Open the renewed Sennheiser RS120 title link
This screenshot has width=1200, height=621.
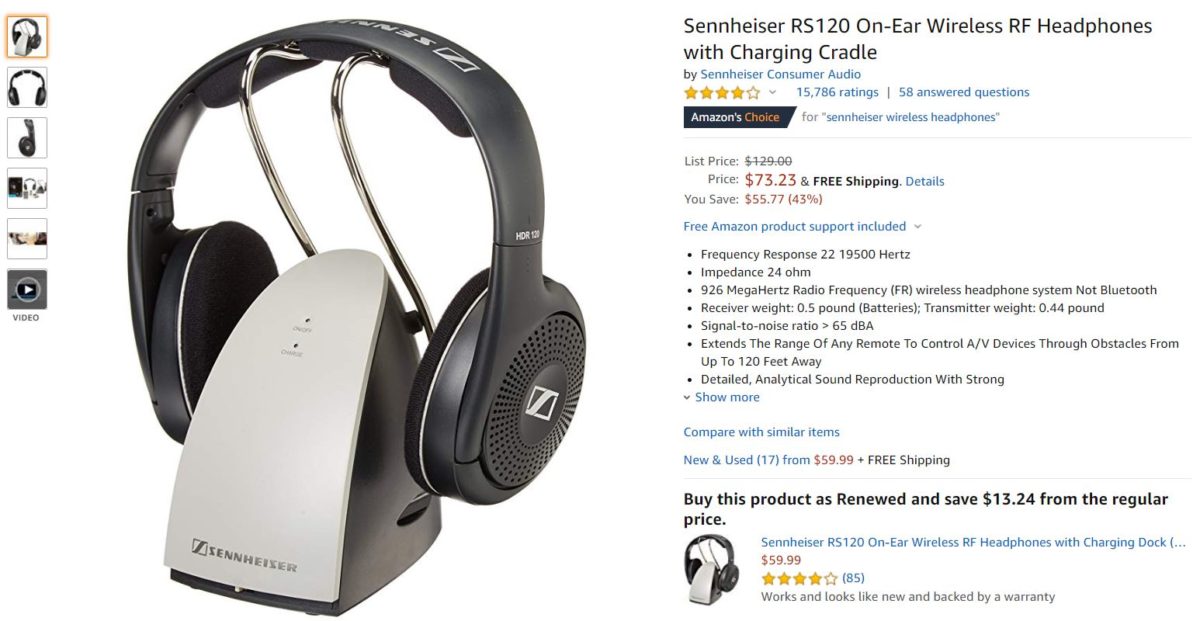click(973, 542)
